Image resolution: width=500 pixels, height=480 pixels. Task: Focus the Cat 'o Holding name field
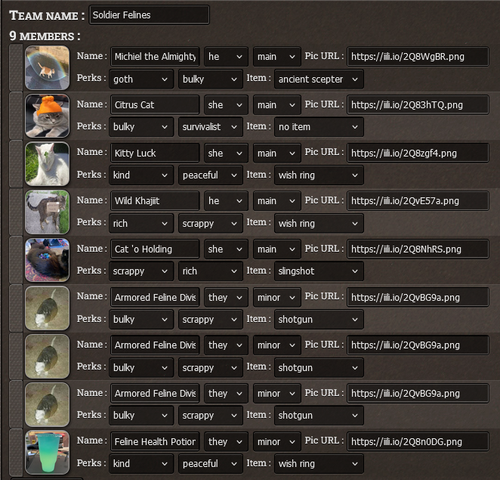155,249
